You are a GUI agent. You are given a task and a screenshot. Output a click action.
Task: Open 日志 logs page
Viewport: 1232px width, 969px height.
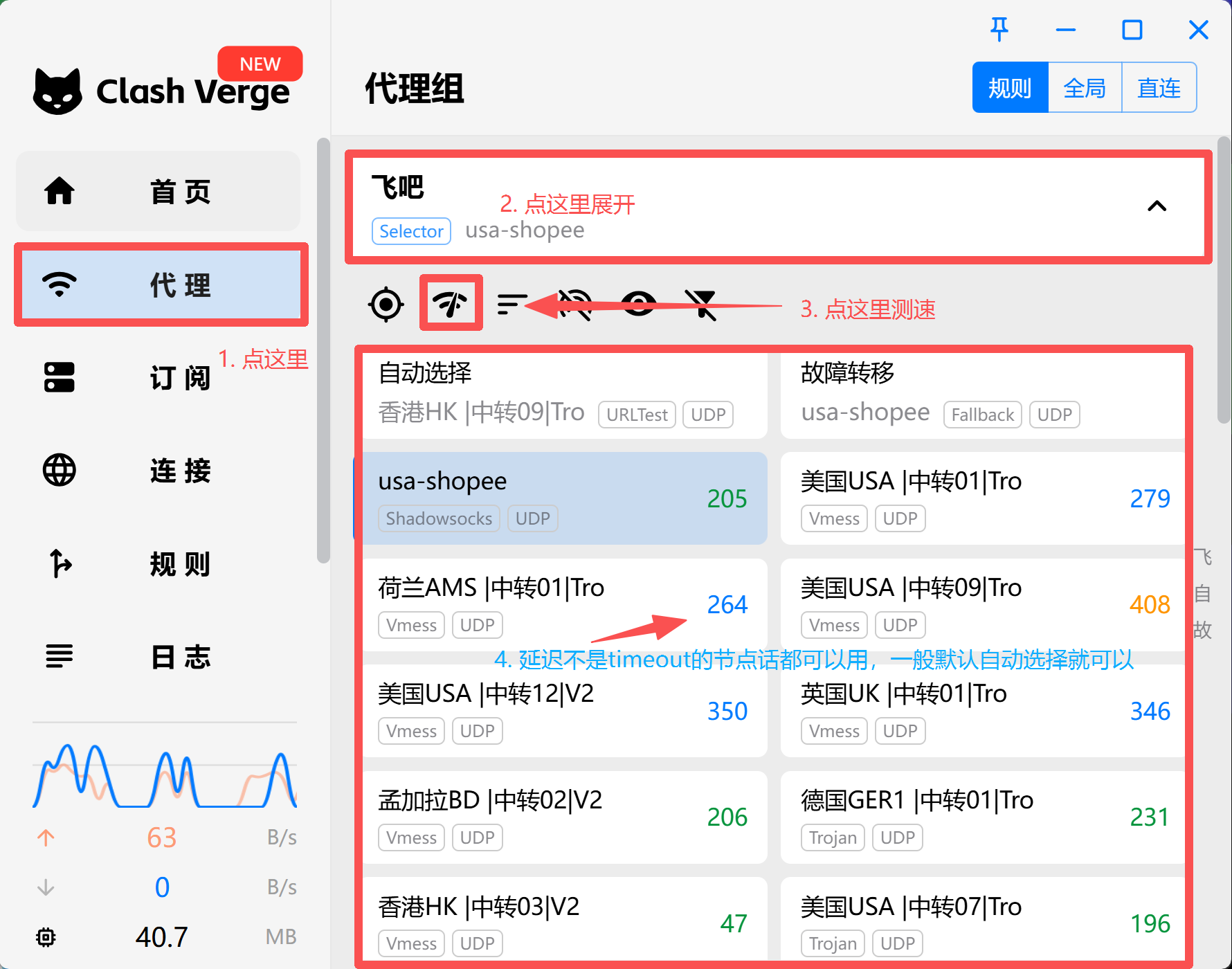coord(158,657)
